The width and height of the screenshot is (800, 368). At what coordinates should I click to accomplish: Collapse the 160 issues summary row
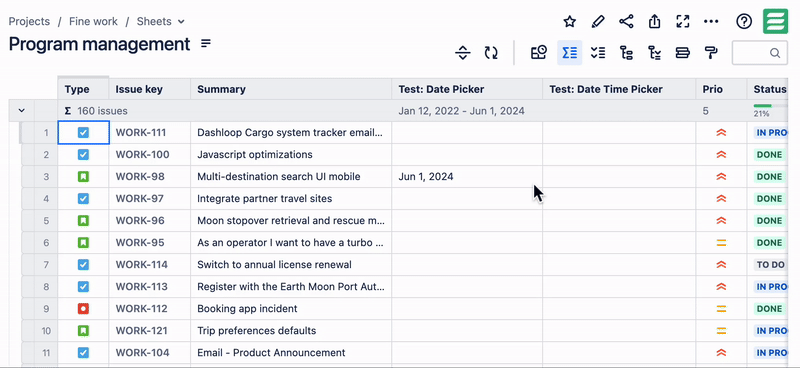click(21, 111)
